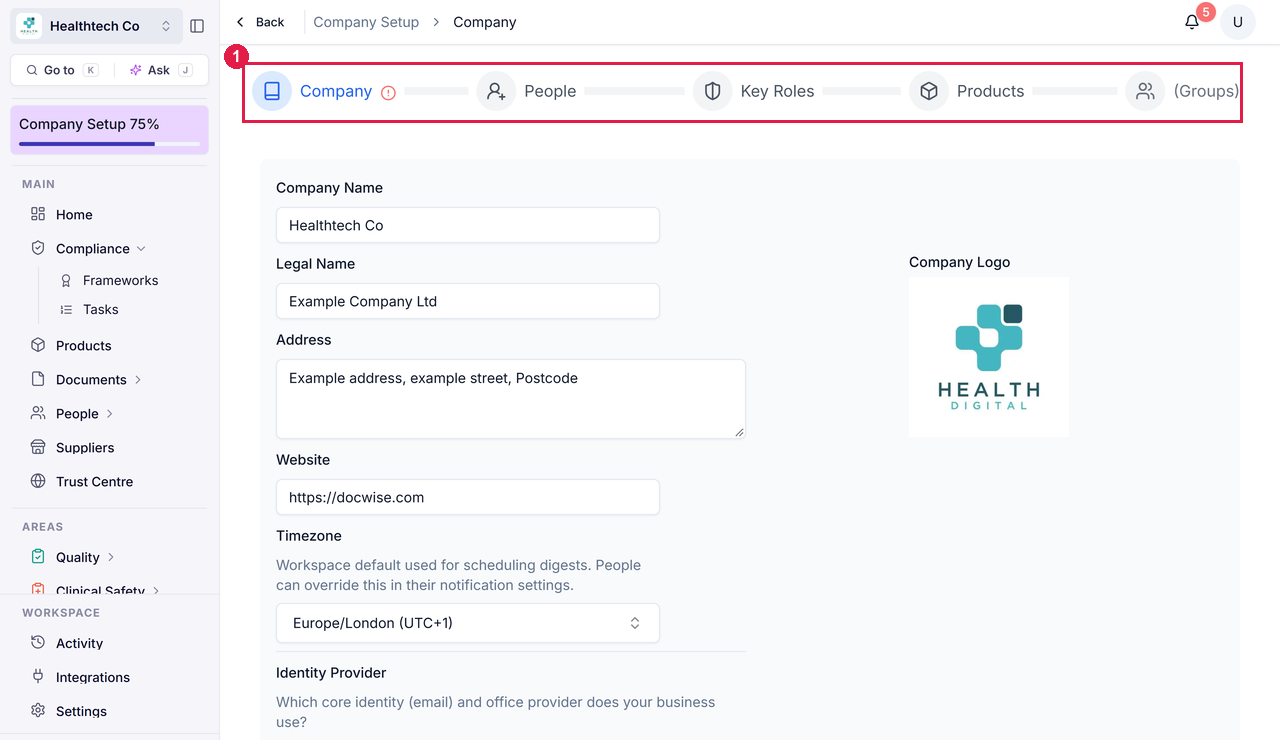Viewport: 1280px width, 740px height.
Task: Click the Legal Name input field
Action: point(468,301)
